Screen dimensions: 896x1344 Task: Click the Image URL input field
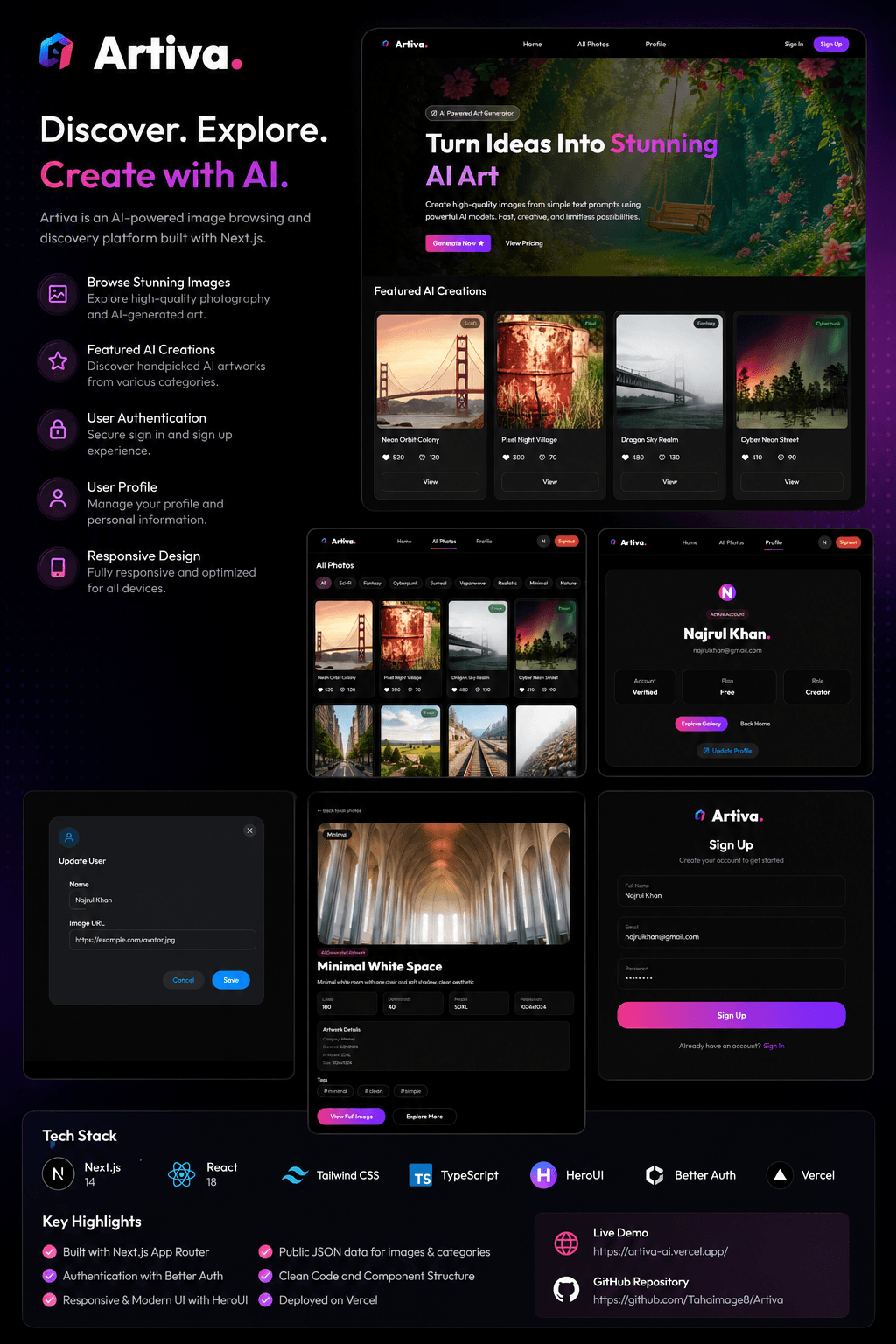tap(163, 940)
